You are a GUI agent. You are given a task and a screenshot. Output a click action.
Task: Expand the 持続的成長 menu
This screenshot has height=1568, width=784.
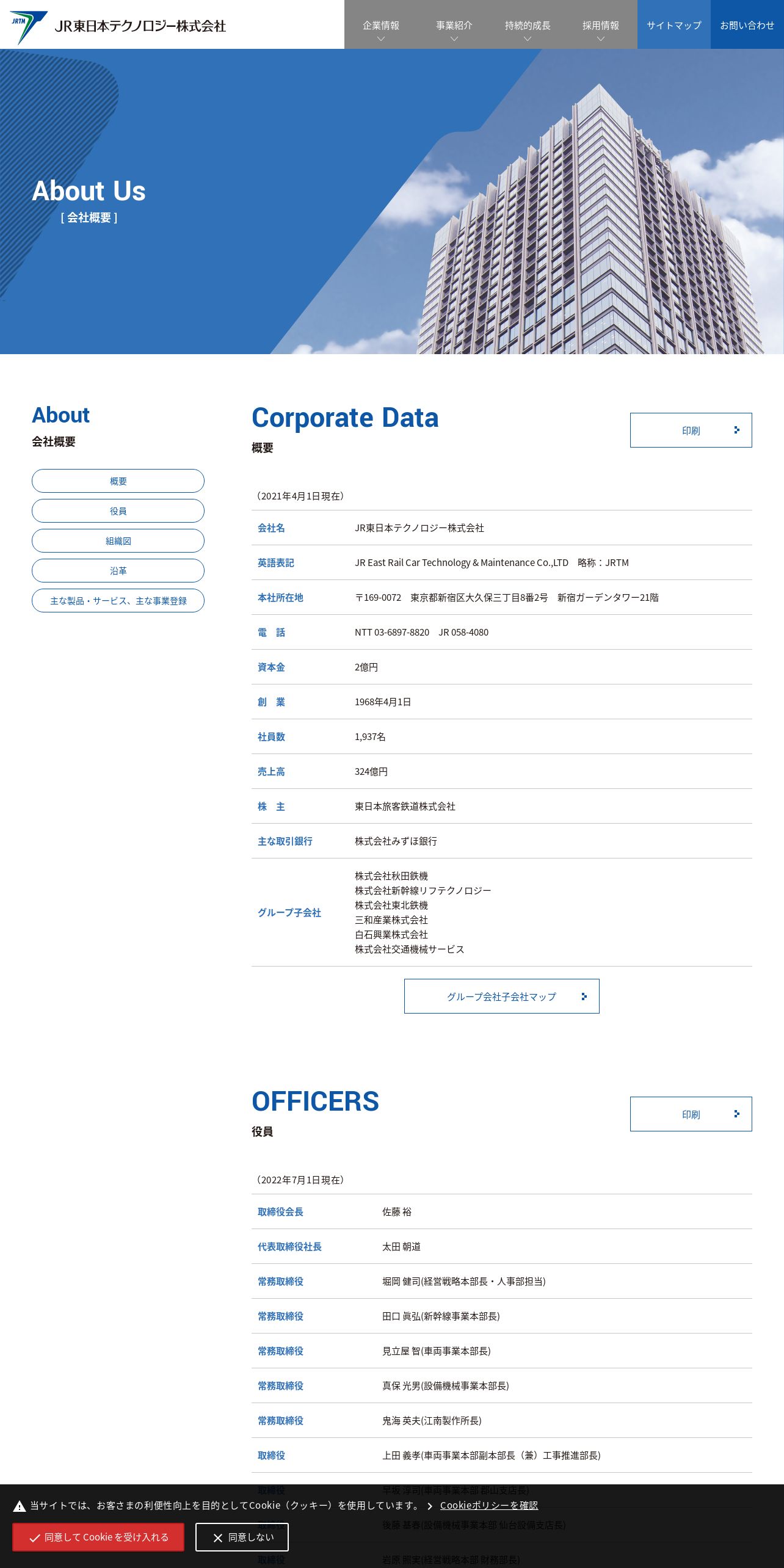(x=528, y=25)
